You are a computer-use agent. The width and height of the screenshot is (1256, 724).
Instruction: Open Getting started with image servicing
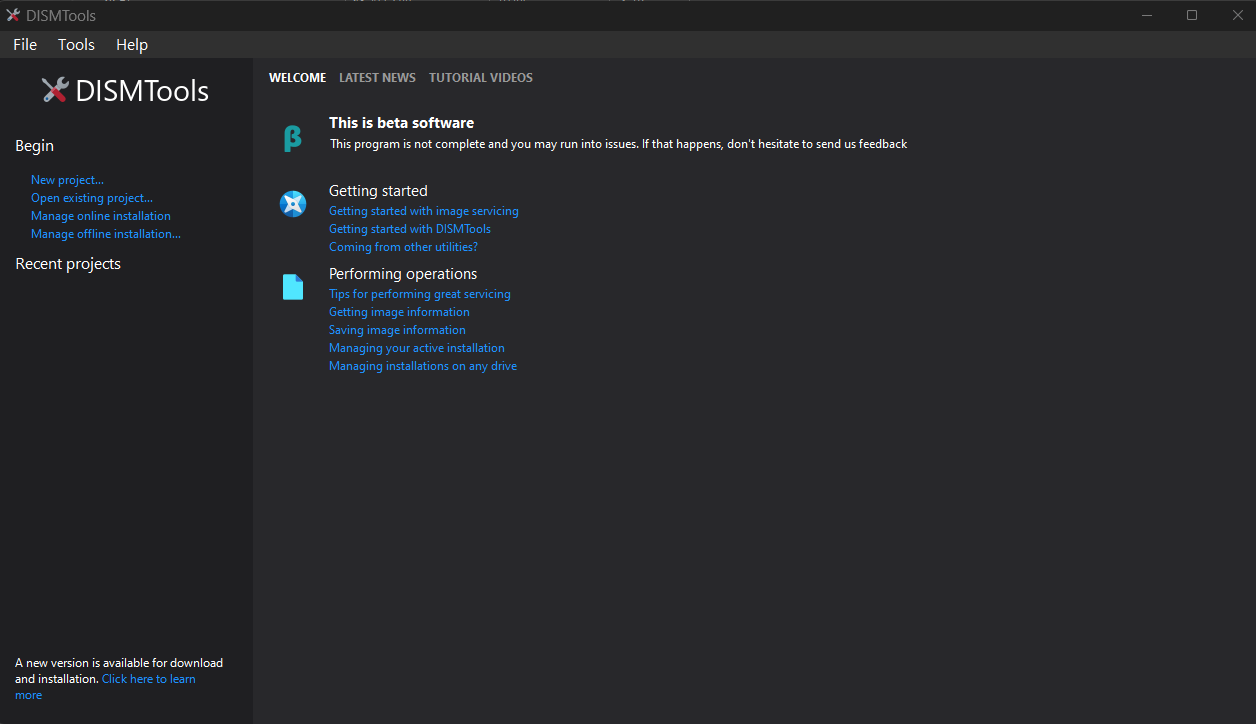tap(424, 211)
